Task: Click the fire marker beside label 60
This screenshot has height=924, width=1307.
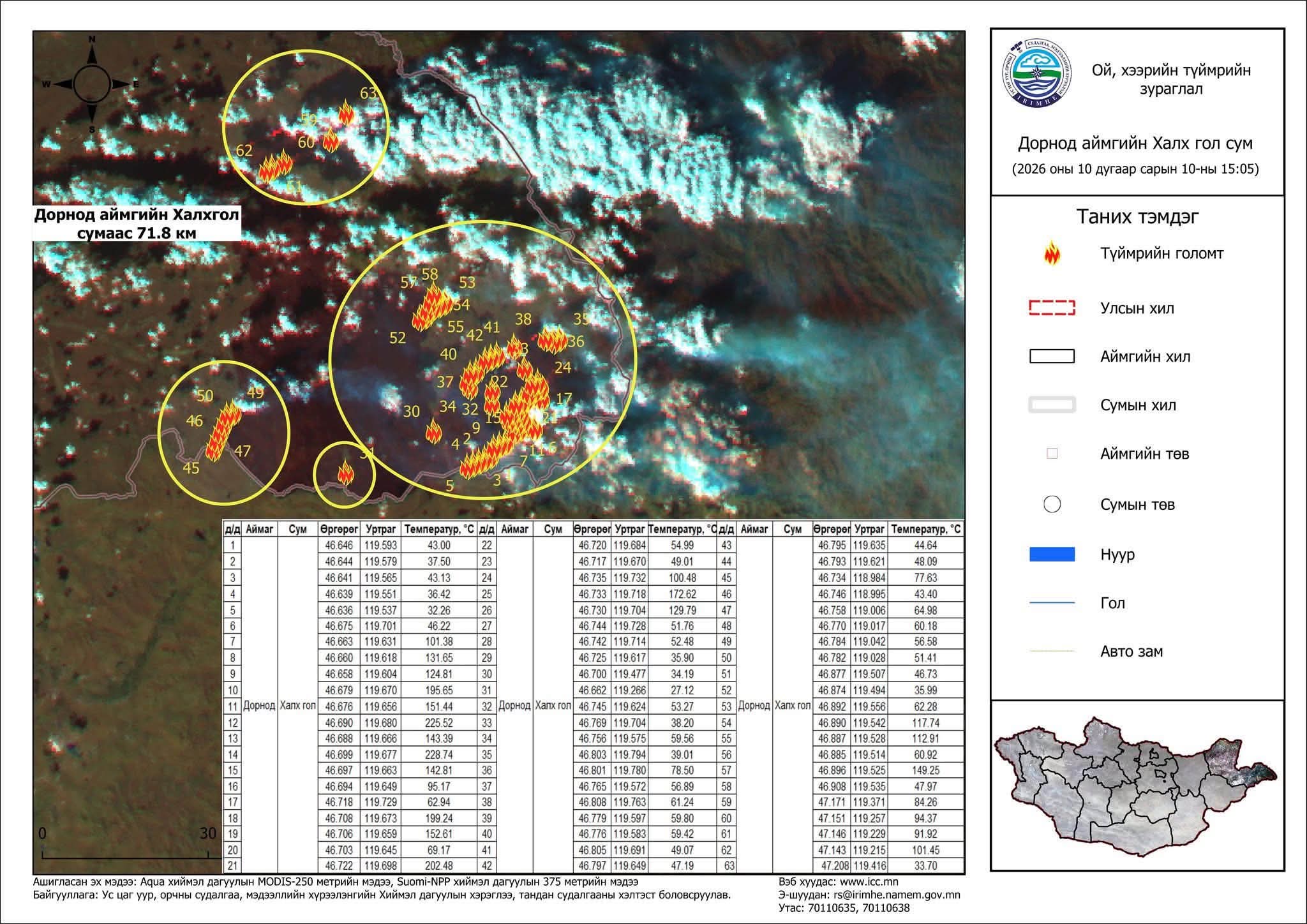Action: (330, 140)
